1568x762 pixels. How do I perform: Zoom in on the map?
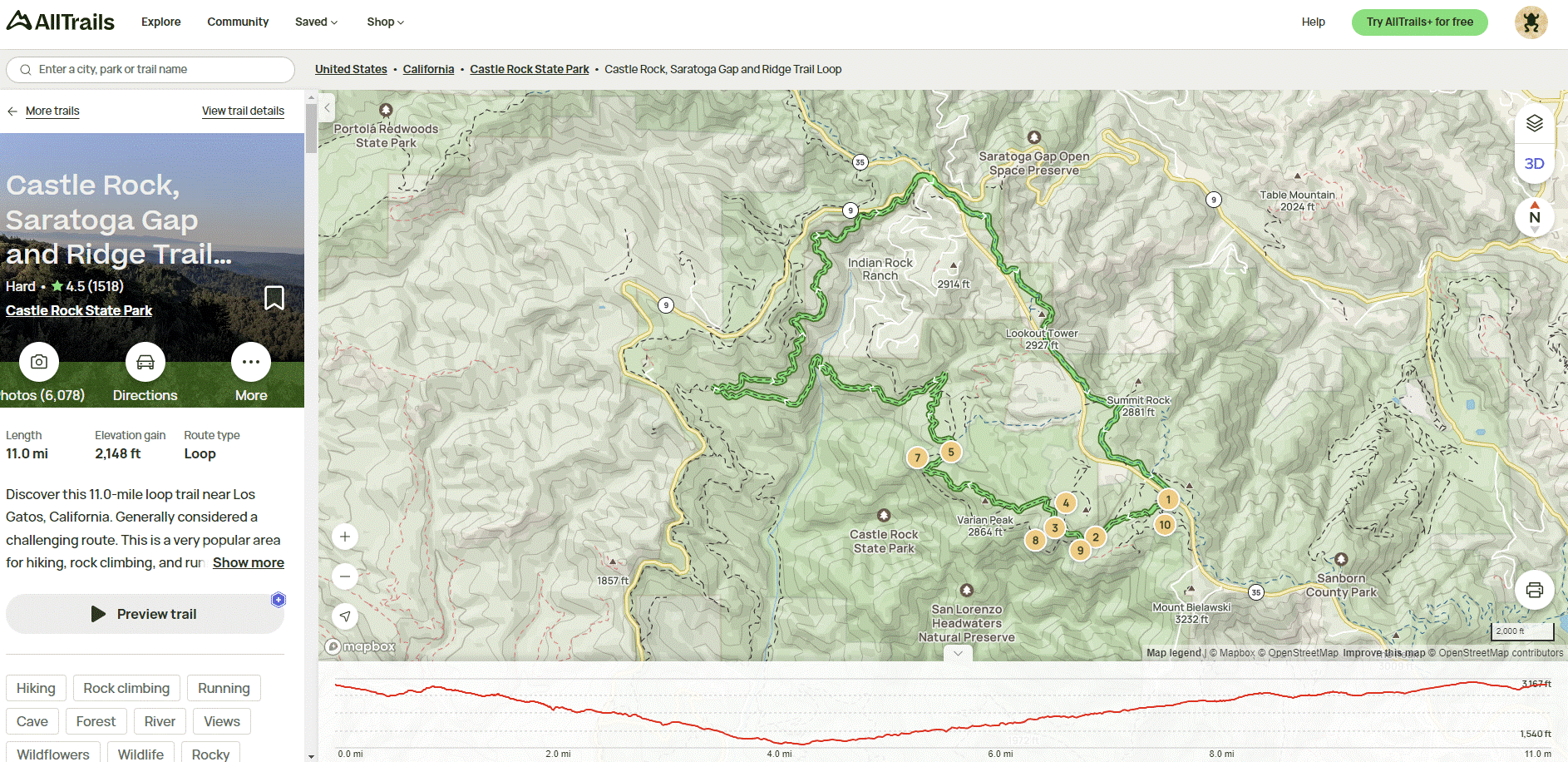[x=345, y=537]
